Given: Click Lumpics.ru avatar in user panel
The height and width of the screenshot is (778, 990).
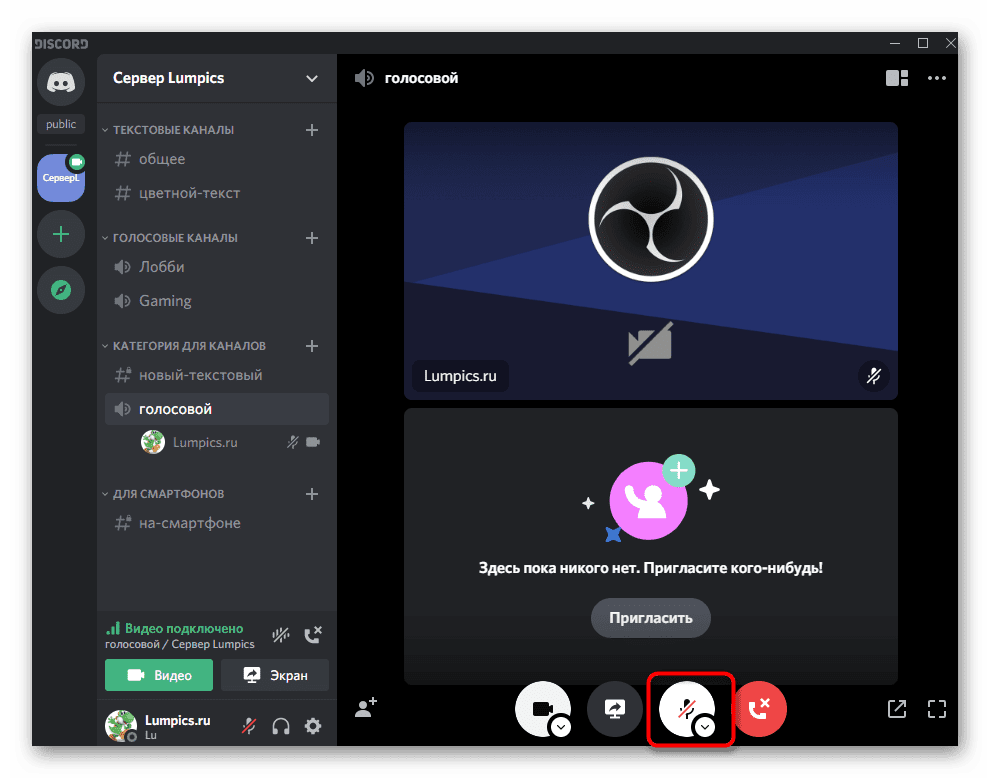Looking at the screenshot, I should 121,726.
